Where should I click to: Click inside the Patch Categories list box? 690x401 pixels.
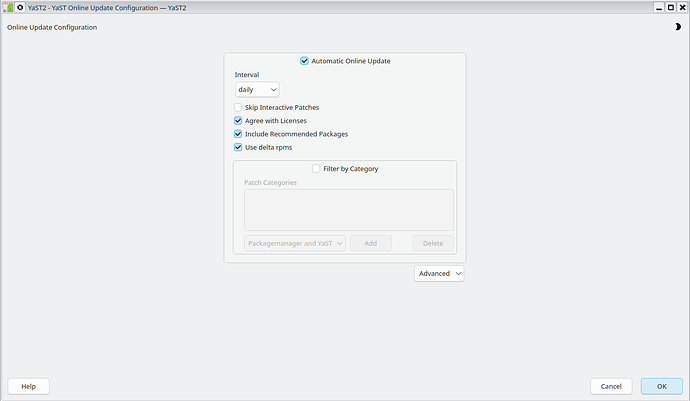[x=348, y=210]
